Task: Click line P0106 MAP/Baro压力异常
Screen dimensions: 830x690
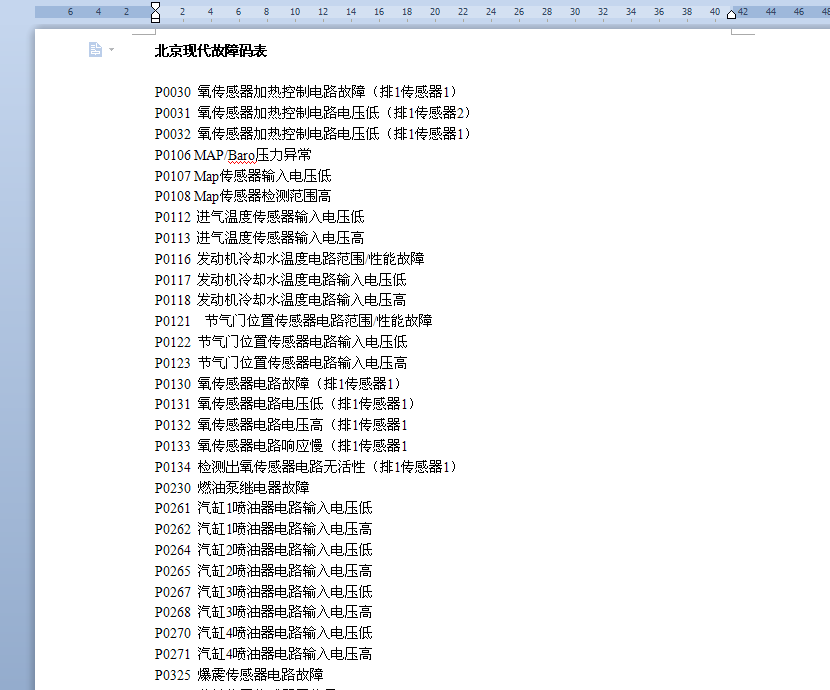Action: pyautogui.click(x=233, y=155)
